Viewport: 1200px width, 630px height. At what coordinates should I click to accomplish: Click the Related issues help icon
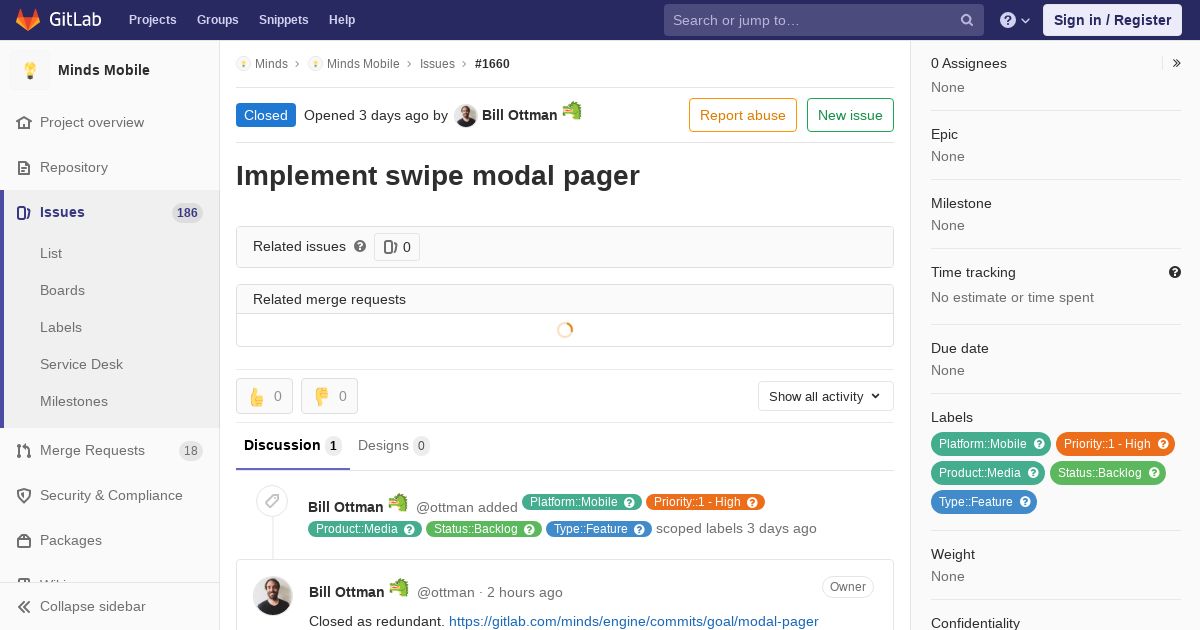click(360, 246)
